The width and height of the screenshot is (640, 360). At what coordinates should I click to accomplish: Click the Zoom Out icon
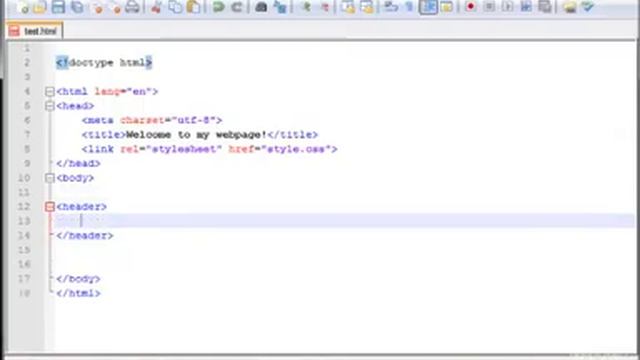324,7
